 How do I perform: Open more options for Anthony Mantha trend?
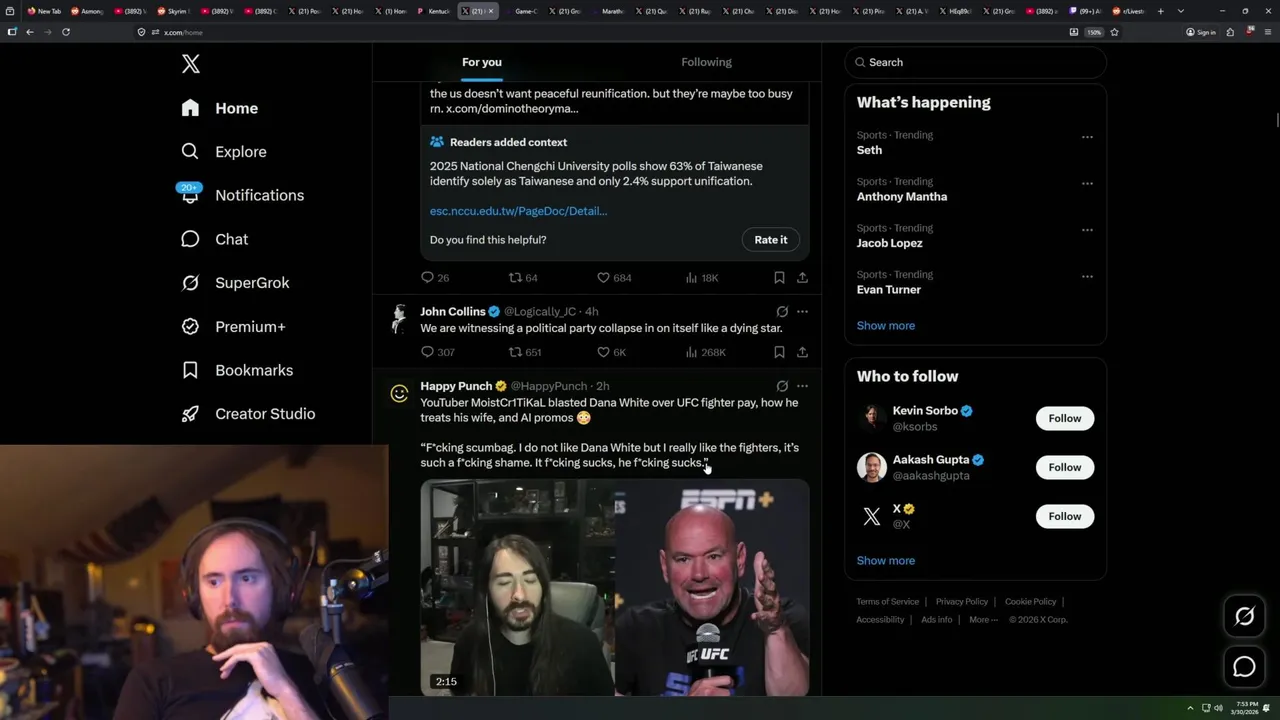[1087, 184]
